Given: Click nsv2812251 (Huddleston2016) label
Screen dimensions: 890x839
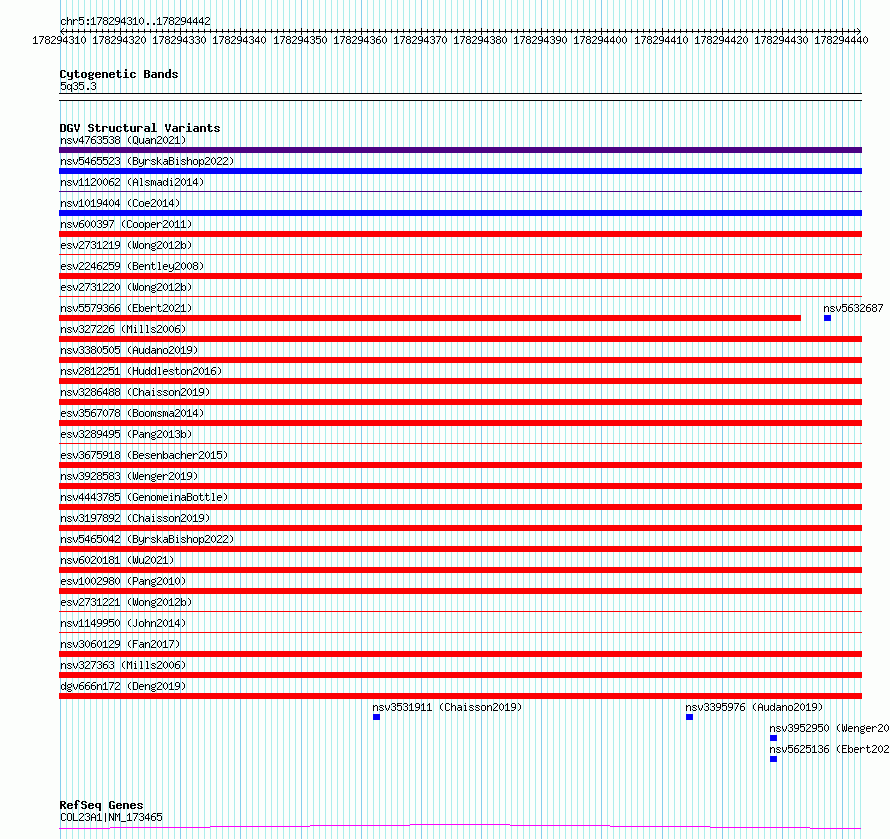Looking at the screenshot, I should 141,371.
